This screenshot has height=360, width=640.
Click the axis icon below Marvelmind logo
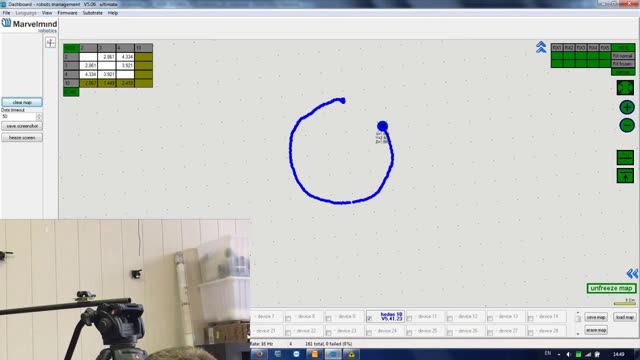click(x=50, y=42)
